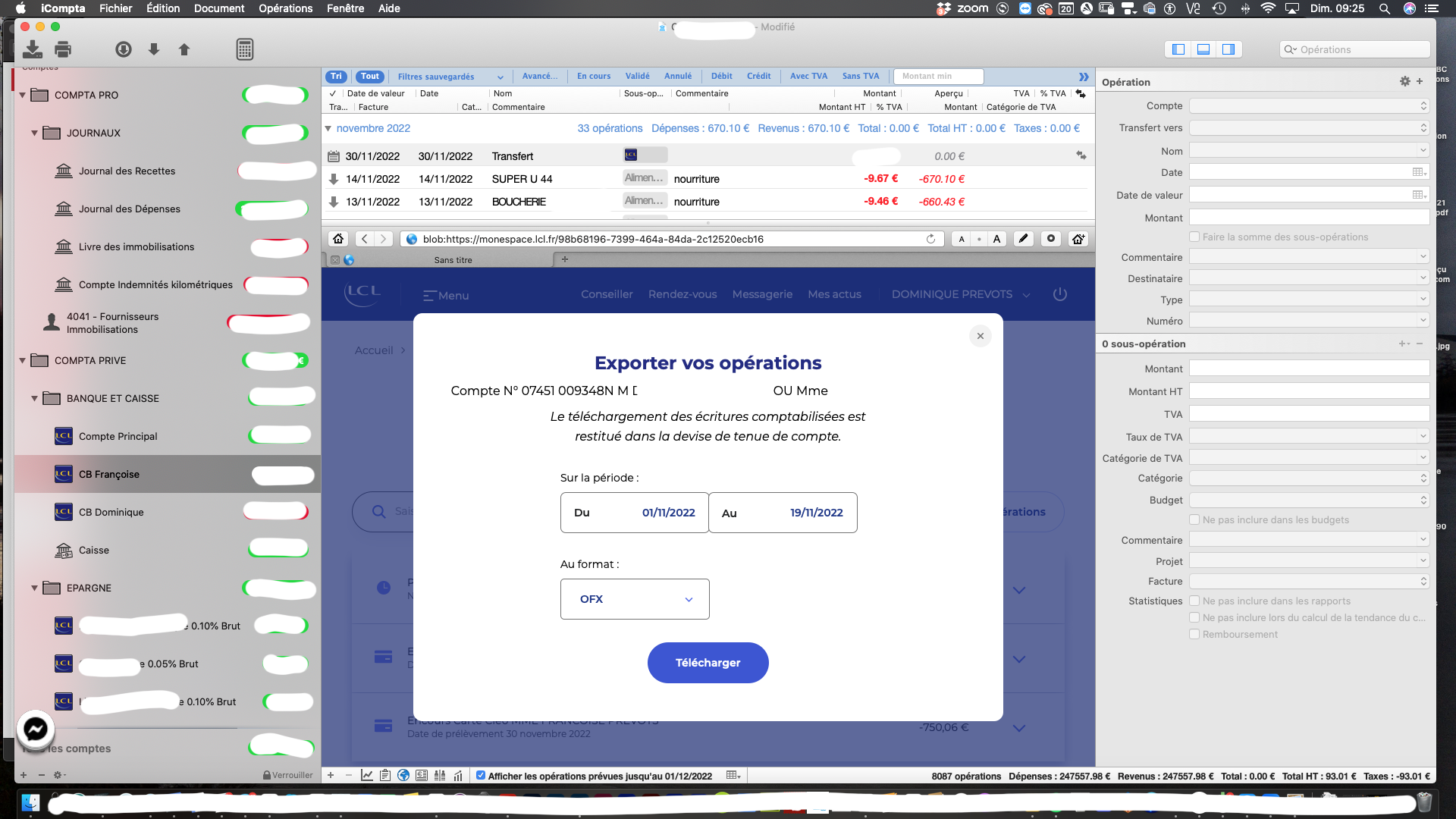Click the home/navigation icon in browser
Viewport: 1456px width, 819px height.
point(338,238)
